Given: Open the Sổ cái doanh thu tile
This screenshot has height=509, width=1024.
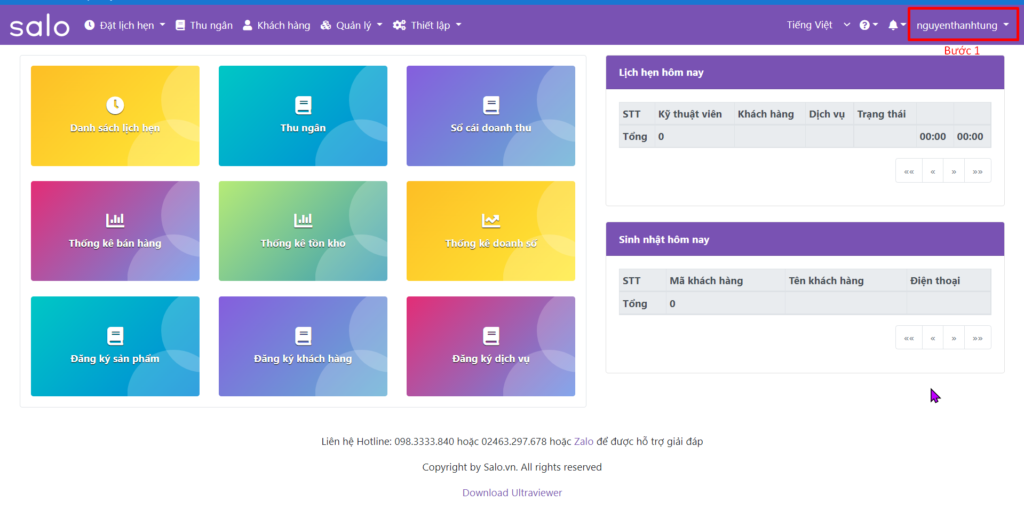Looking at the screenshot, I should [490, 115].
